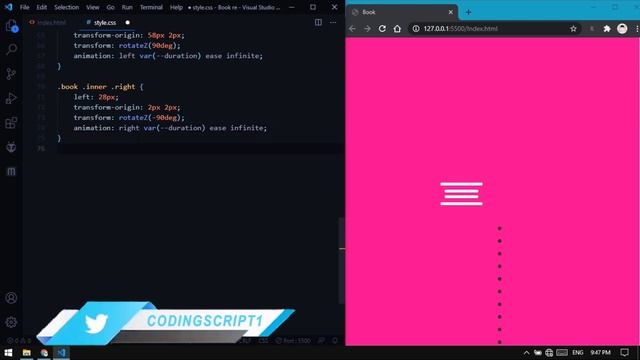Click 'rotateZ(-90deg)' in the code
The image size is (640, 360).
pos(149,118)
